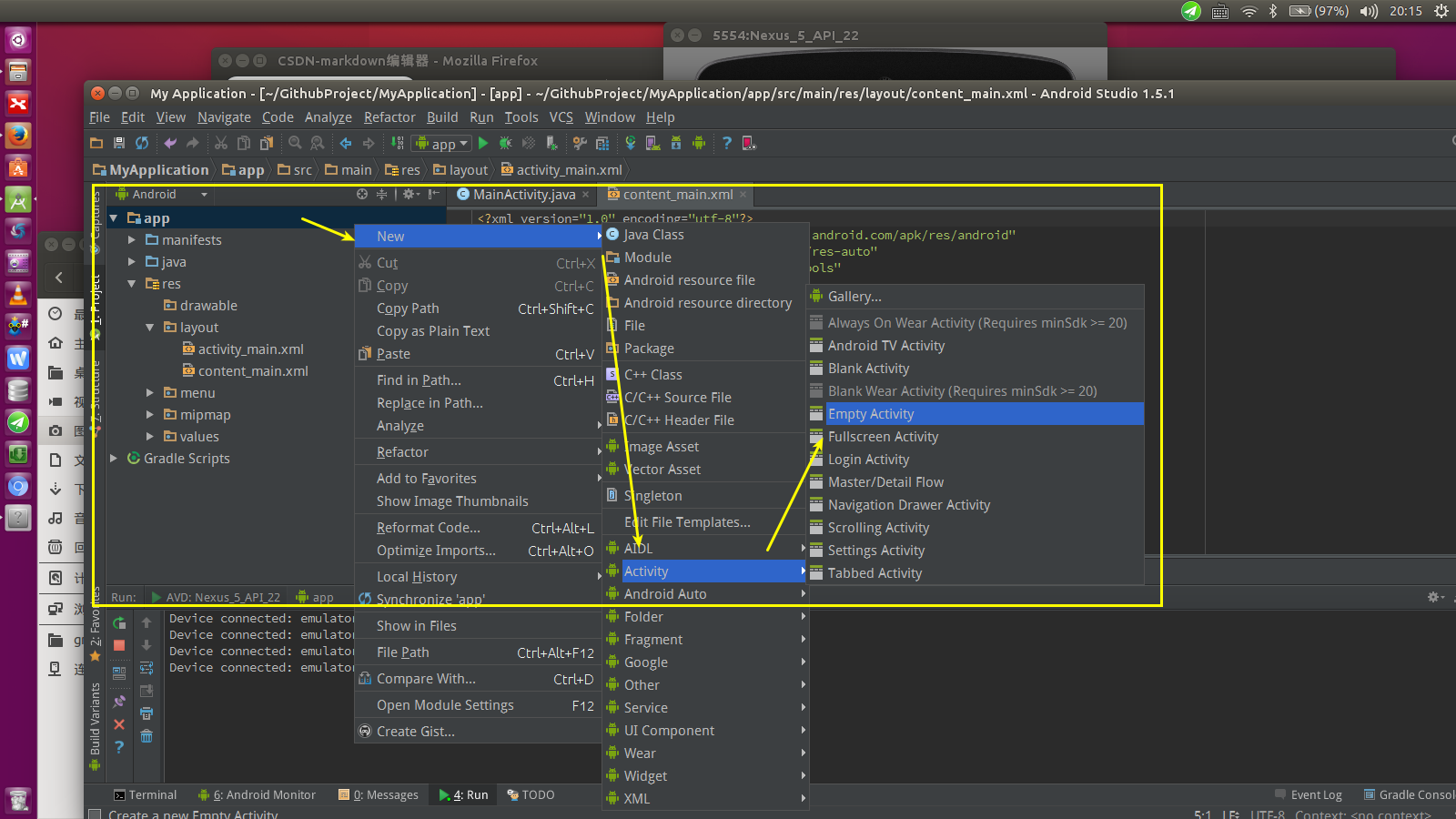Viewport: 1456px width, 819px height.
Task: Expand the mipmap folder in project tree
Action: [x=150, y=415]
